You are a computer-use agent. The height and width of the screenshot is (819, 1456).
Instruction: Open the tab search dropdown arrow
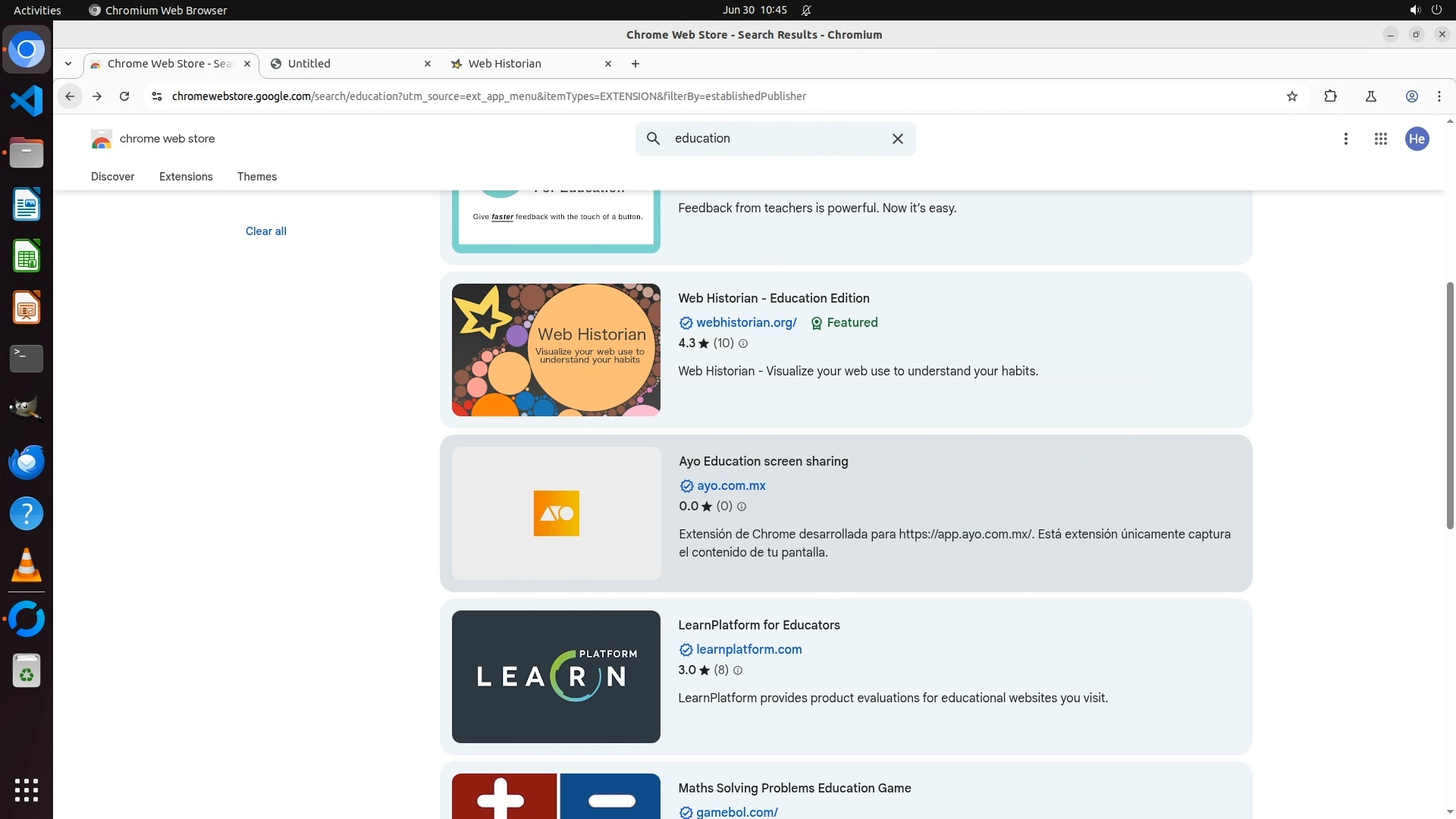tap(68, 64)
